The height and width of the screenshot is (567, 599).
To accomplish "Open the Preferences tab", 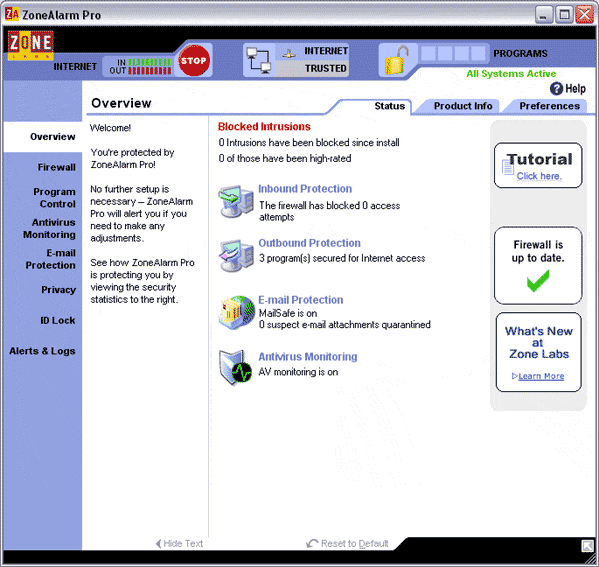I will point(549,106).
